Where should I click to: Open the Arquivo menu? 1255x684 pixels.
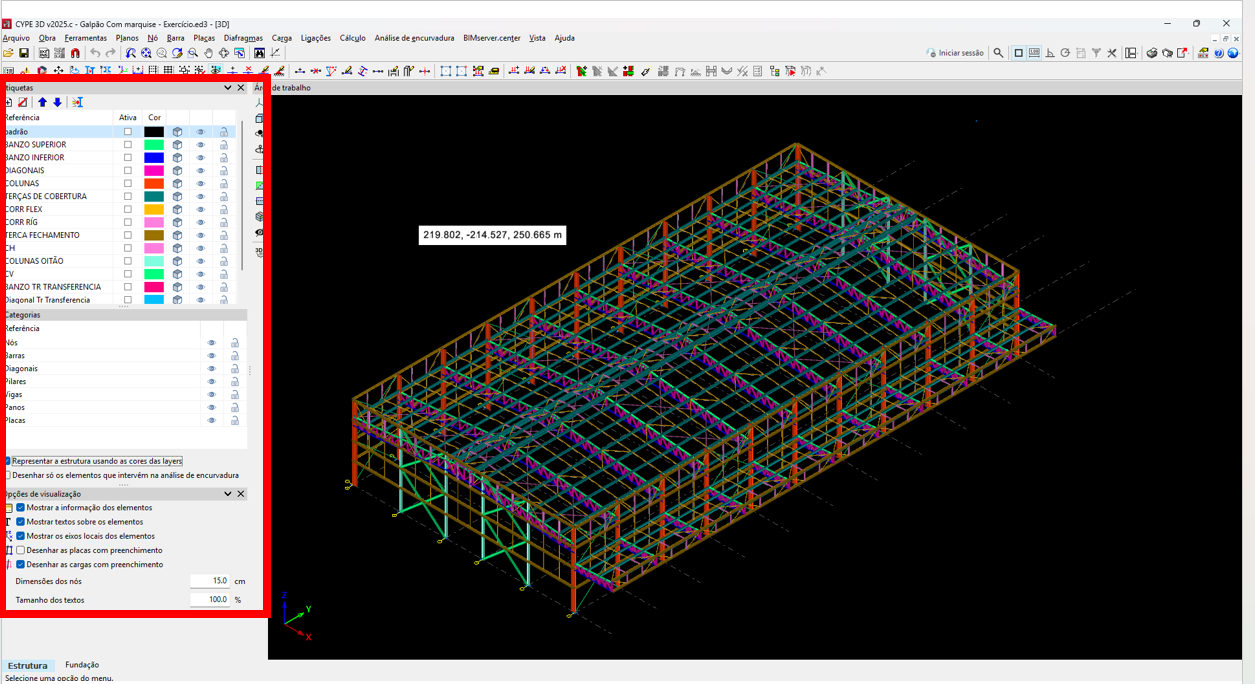(16, 38)
